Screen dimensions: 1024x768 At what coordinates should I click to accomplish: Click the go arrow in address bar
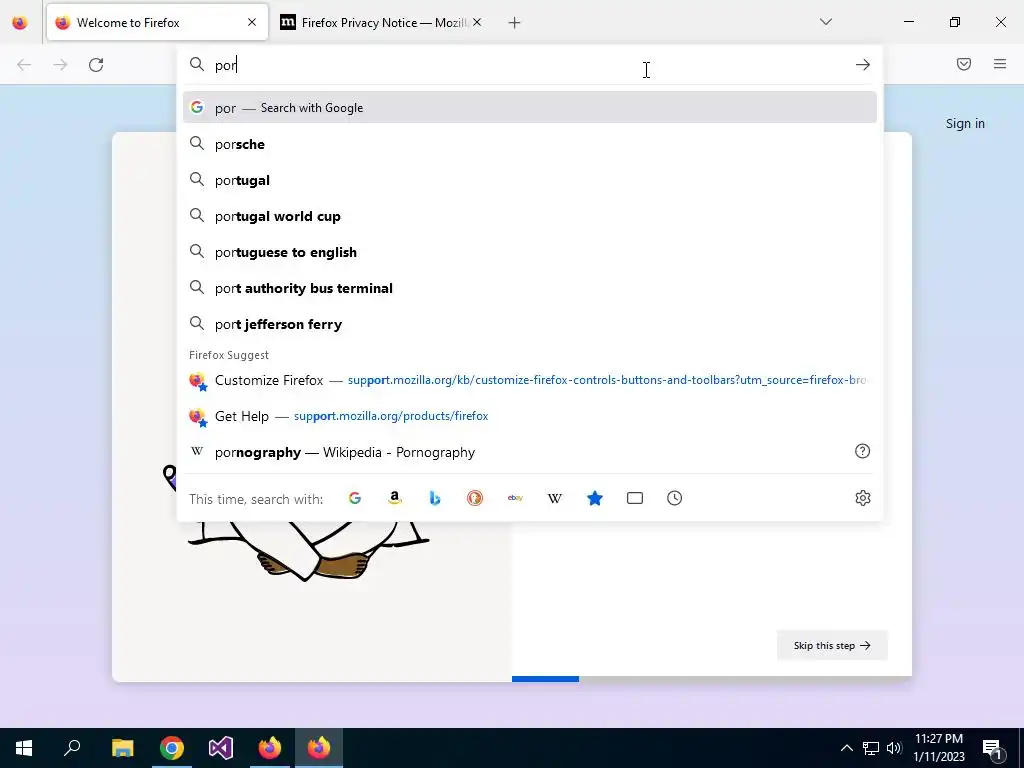[x=863, y=65]
